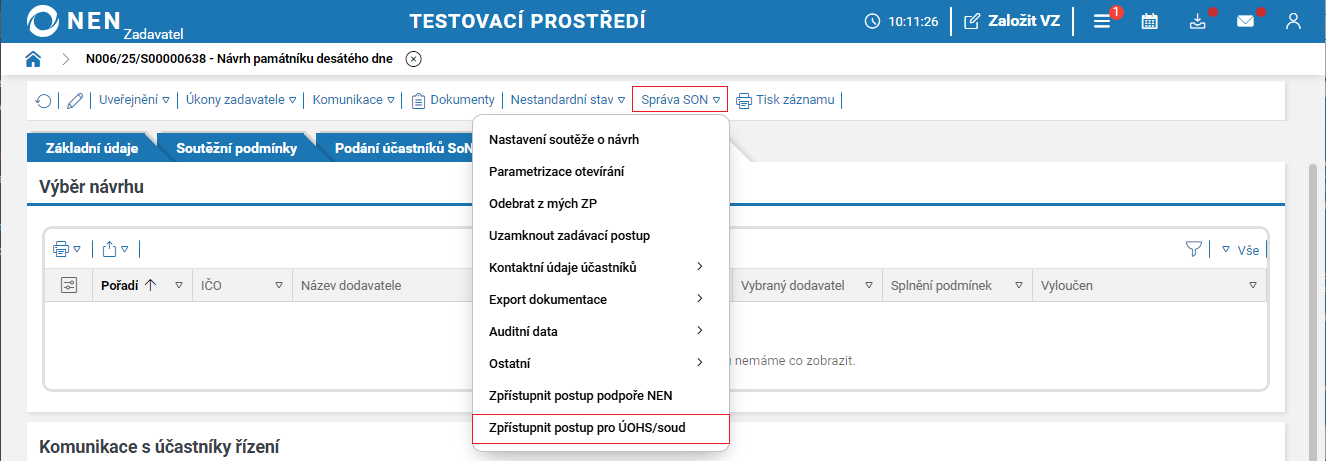Image resolution: width=1326 pixels, height=461 pixels.
Task: Click the filter funnel icon in the table
Action: tap(1193, 249)
